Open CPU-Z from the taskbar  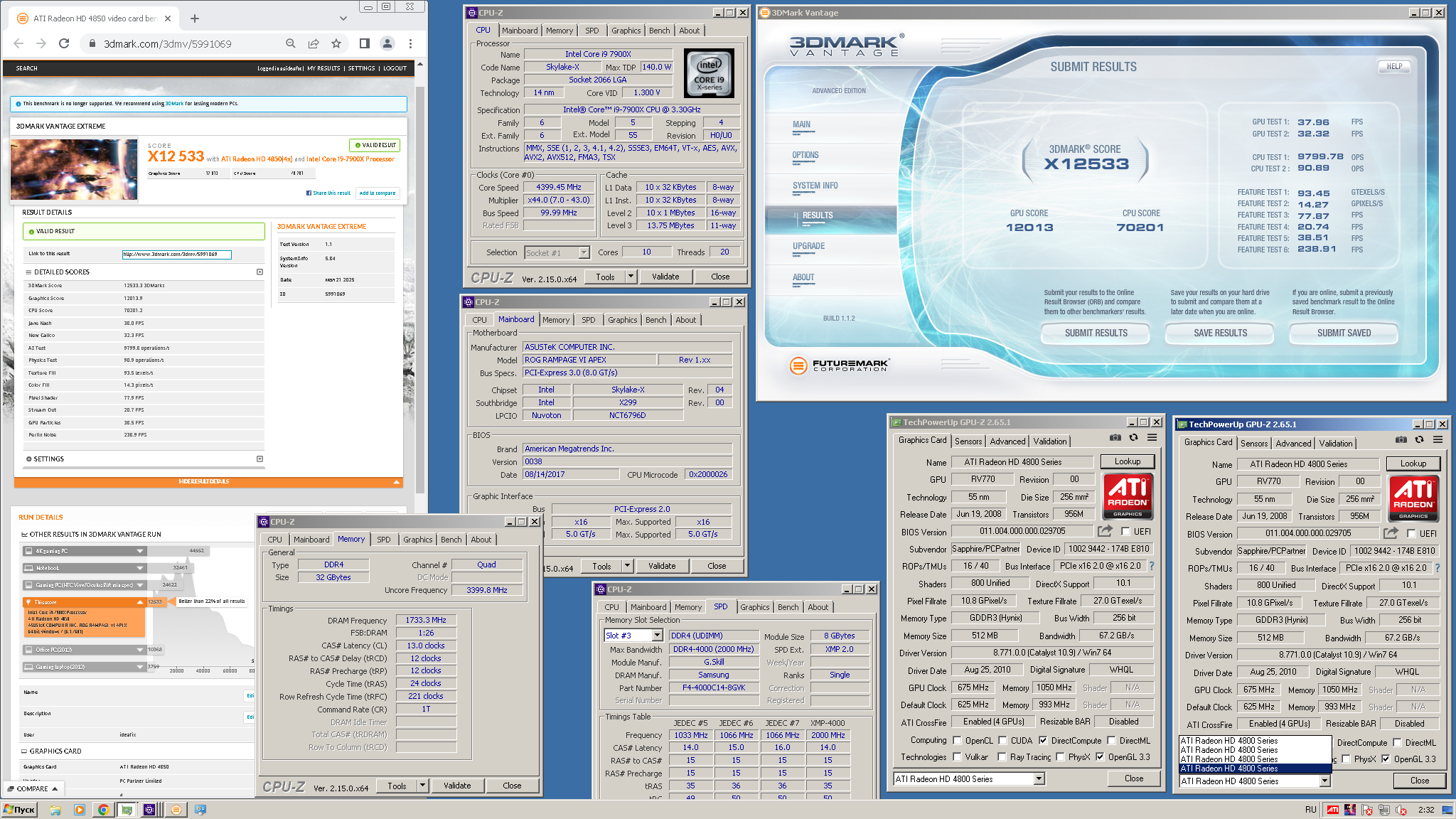point(149,810)
